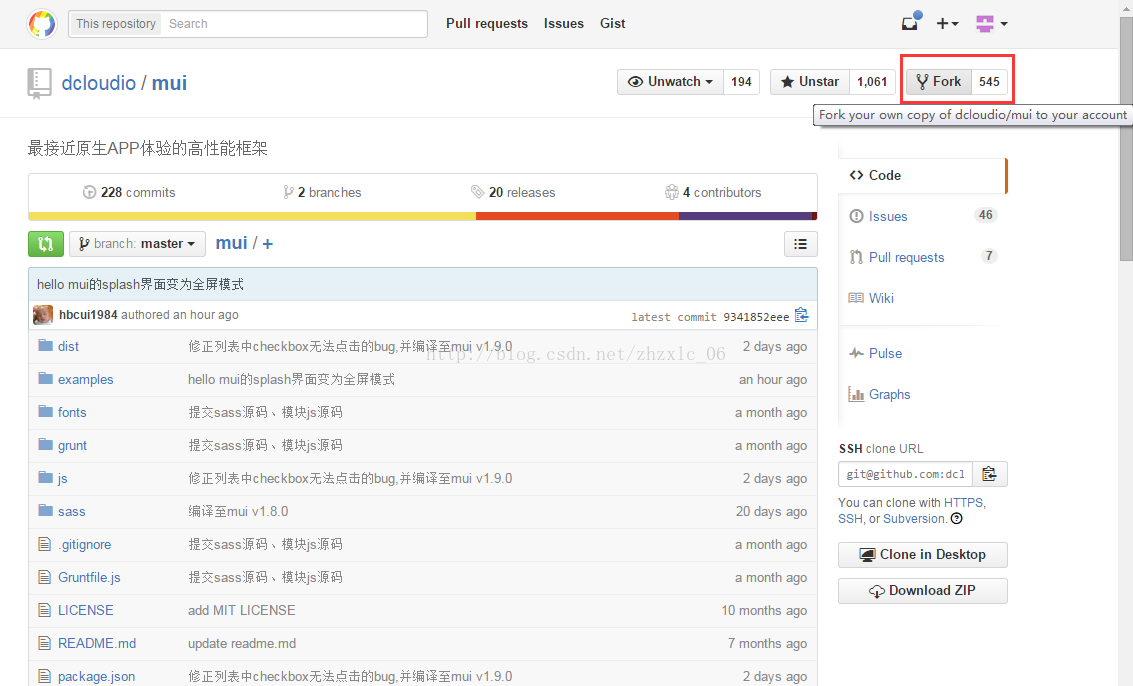Switch clone URL to HTTPS
The width and height of the screenshot is (1133, 686).
963,502
